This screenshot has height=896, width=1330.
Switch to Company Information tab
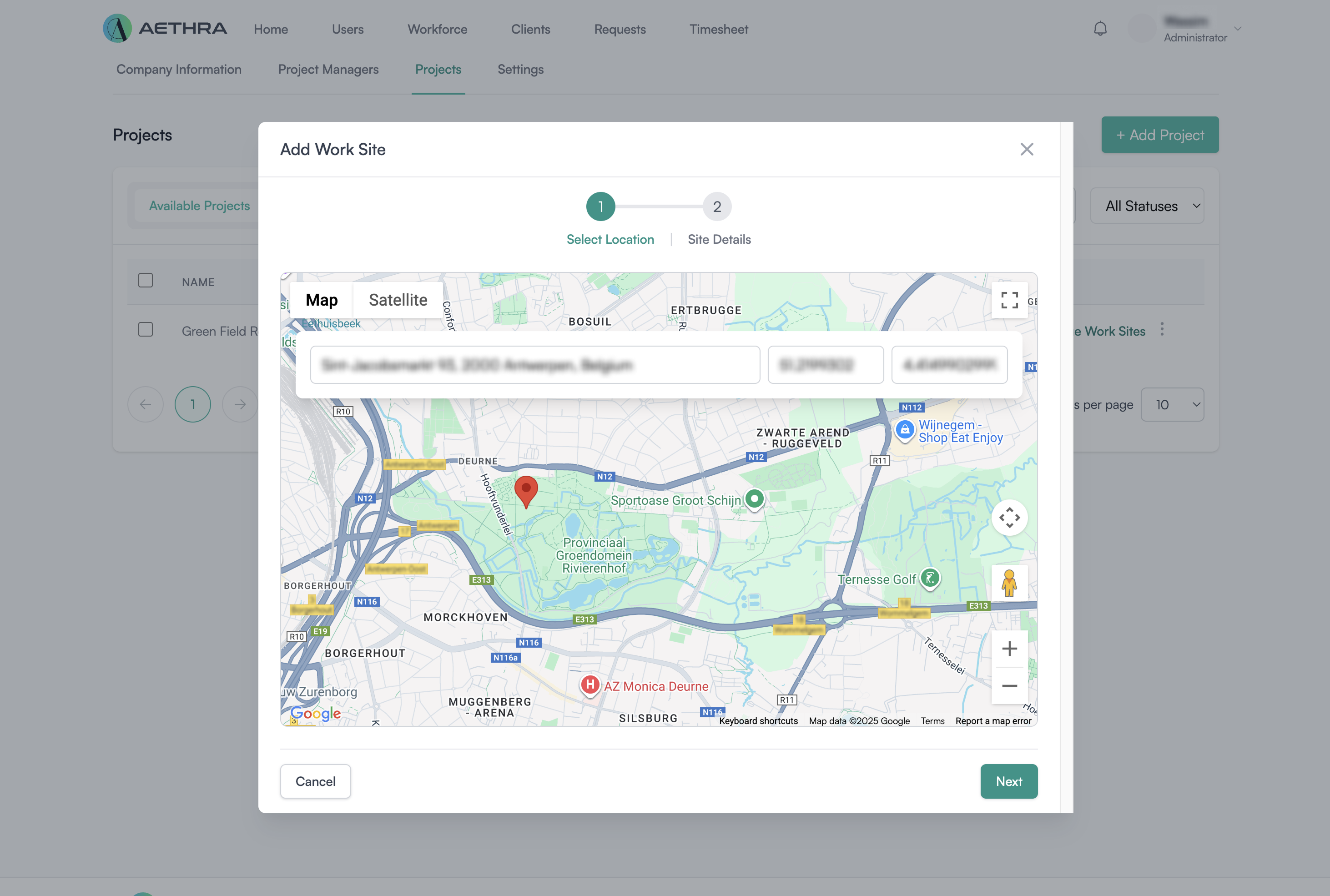(x=179, y=70)
